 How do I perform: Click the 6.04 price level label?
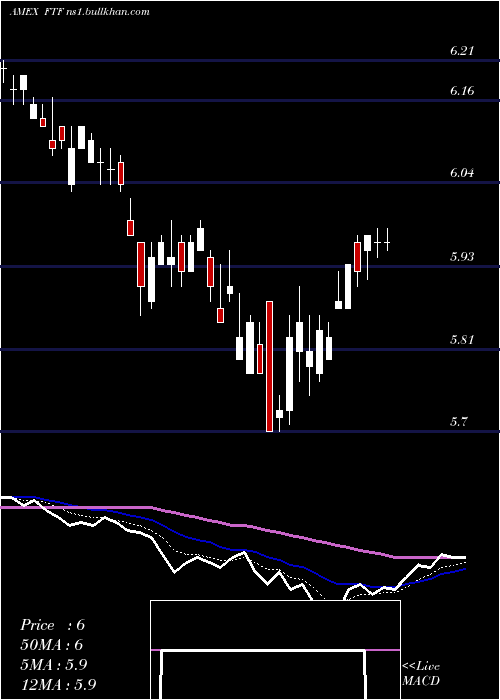click(462, 173)
